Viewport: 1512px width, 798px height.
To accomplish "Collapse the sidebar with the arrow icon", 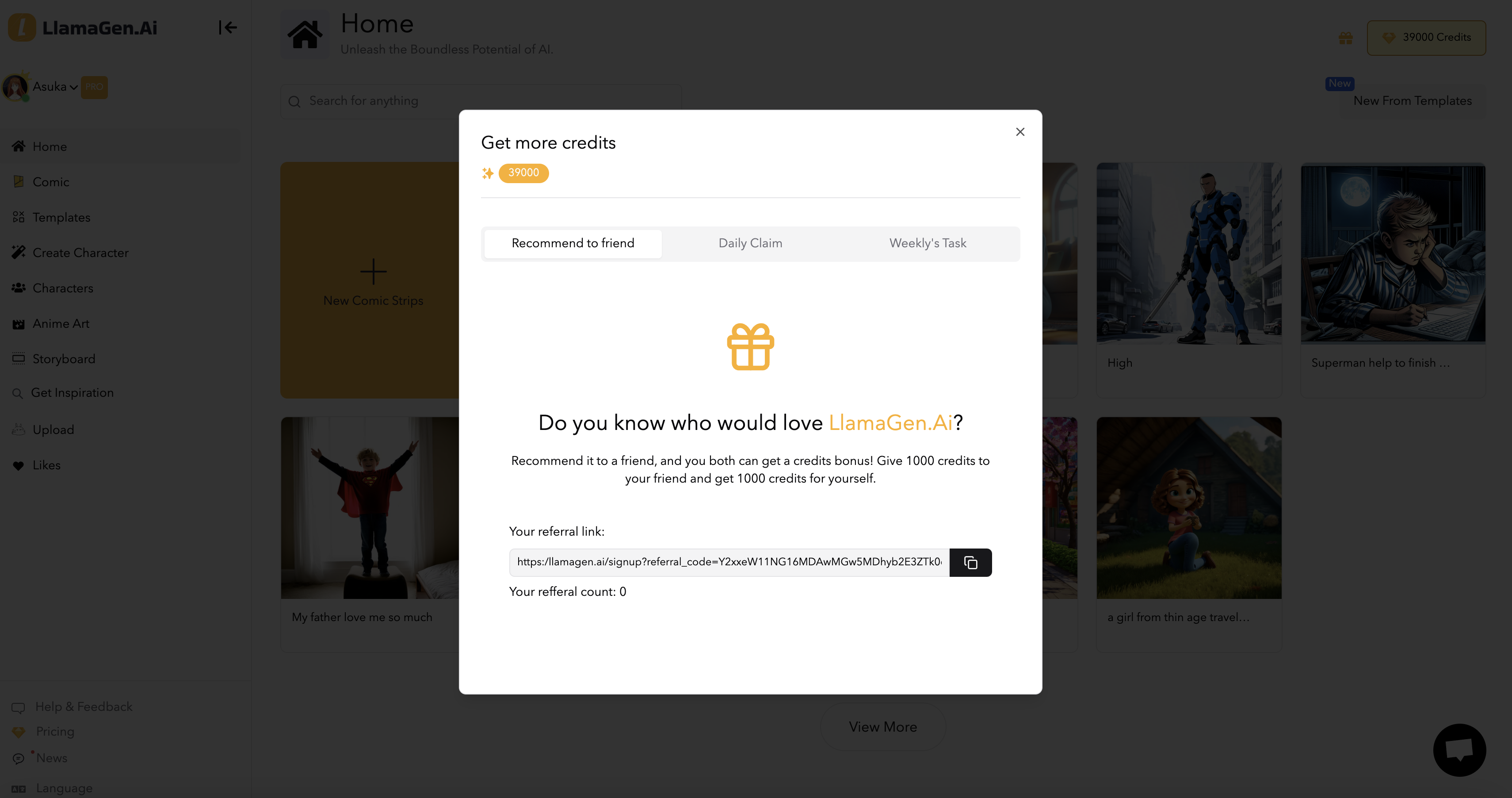I will pos(227,27).
